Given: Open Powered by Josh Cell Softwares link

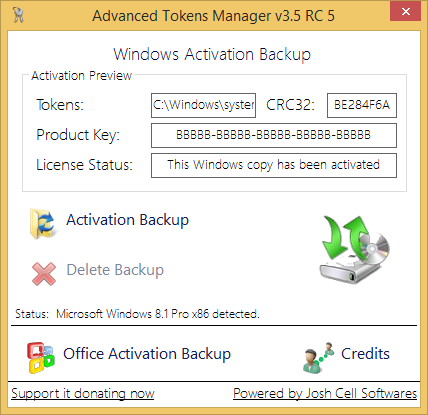Looking at the screenshot, I should 325,393.
